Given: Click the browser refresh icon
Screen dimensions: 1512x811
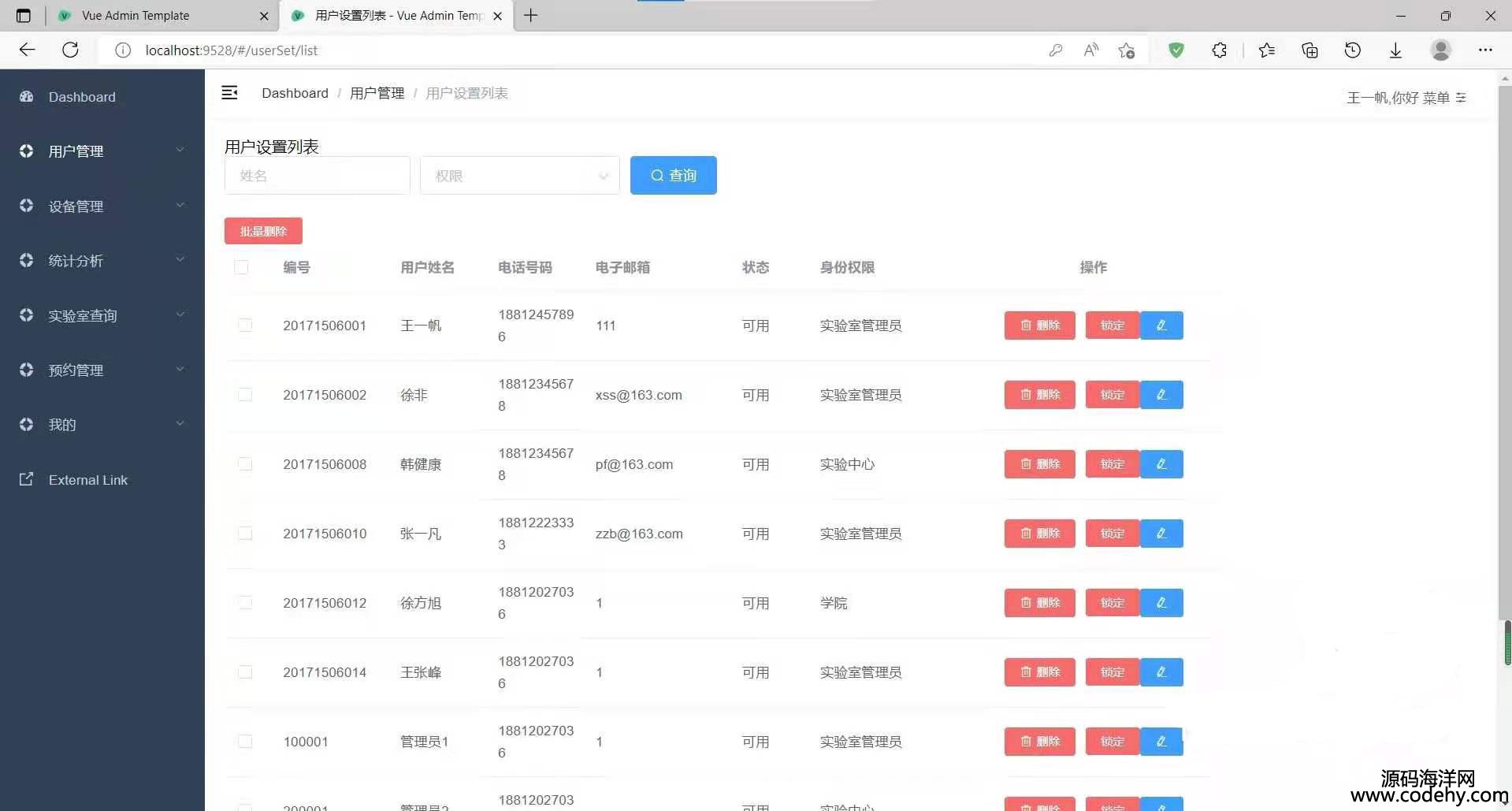Looking at the screenshot, I should click(x=70, y=50).
